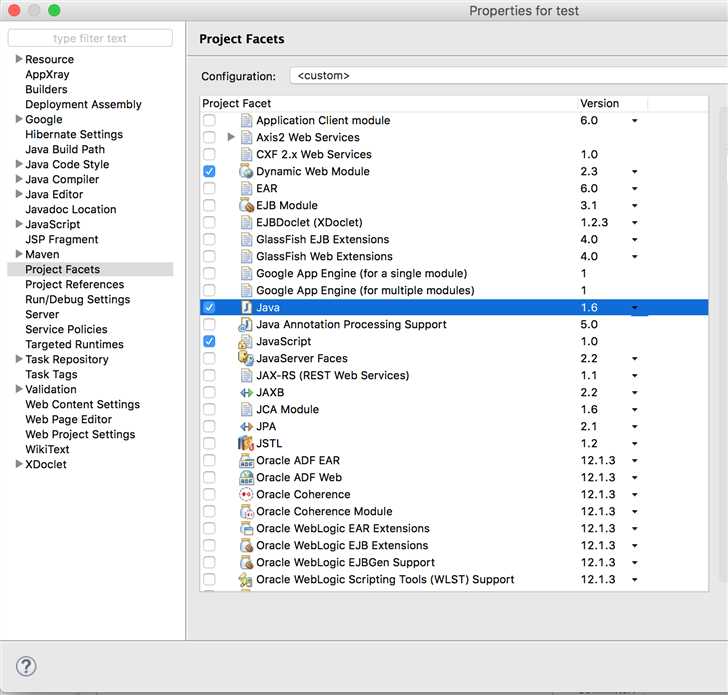Select the Google App Engine (for multiple modules) row
The height and width of the screenshot is (695, 728).
[x=454, y=291]
